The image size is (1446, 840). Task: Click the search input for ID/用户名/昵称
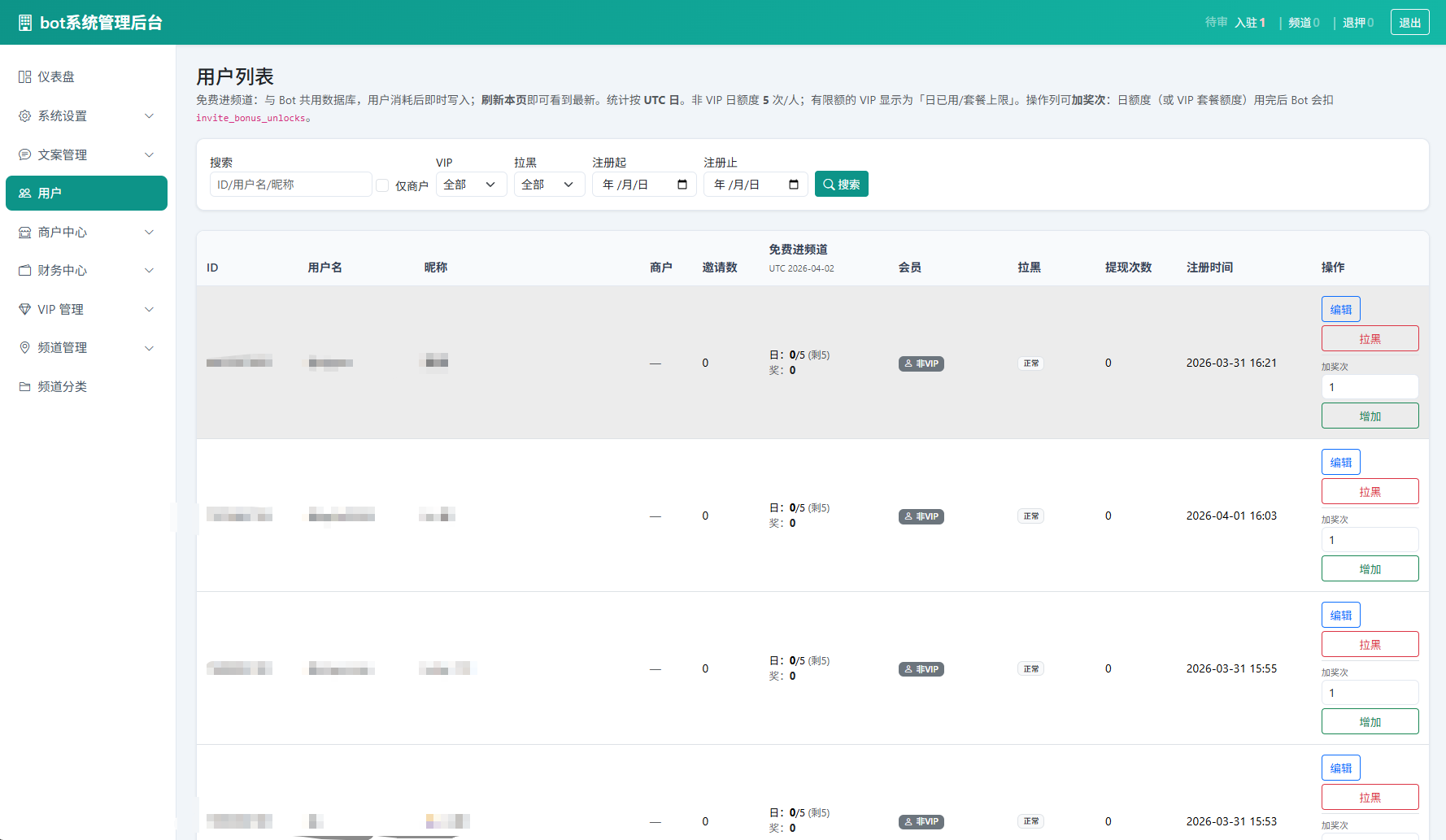tap(290, 185)
